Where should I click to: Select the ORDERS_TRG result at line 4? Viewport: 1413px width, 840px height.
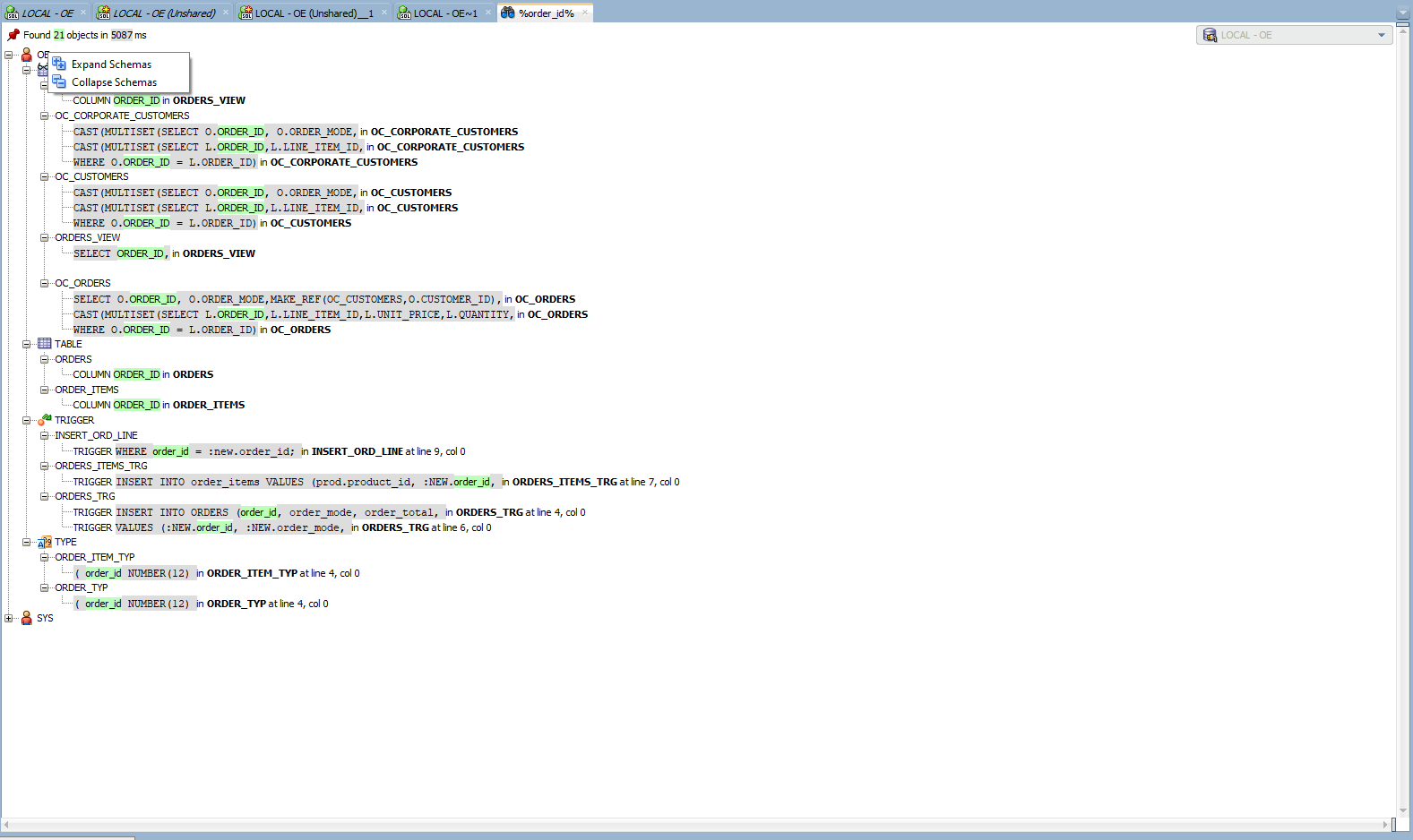[329, 512]
